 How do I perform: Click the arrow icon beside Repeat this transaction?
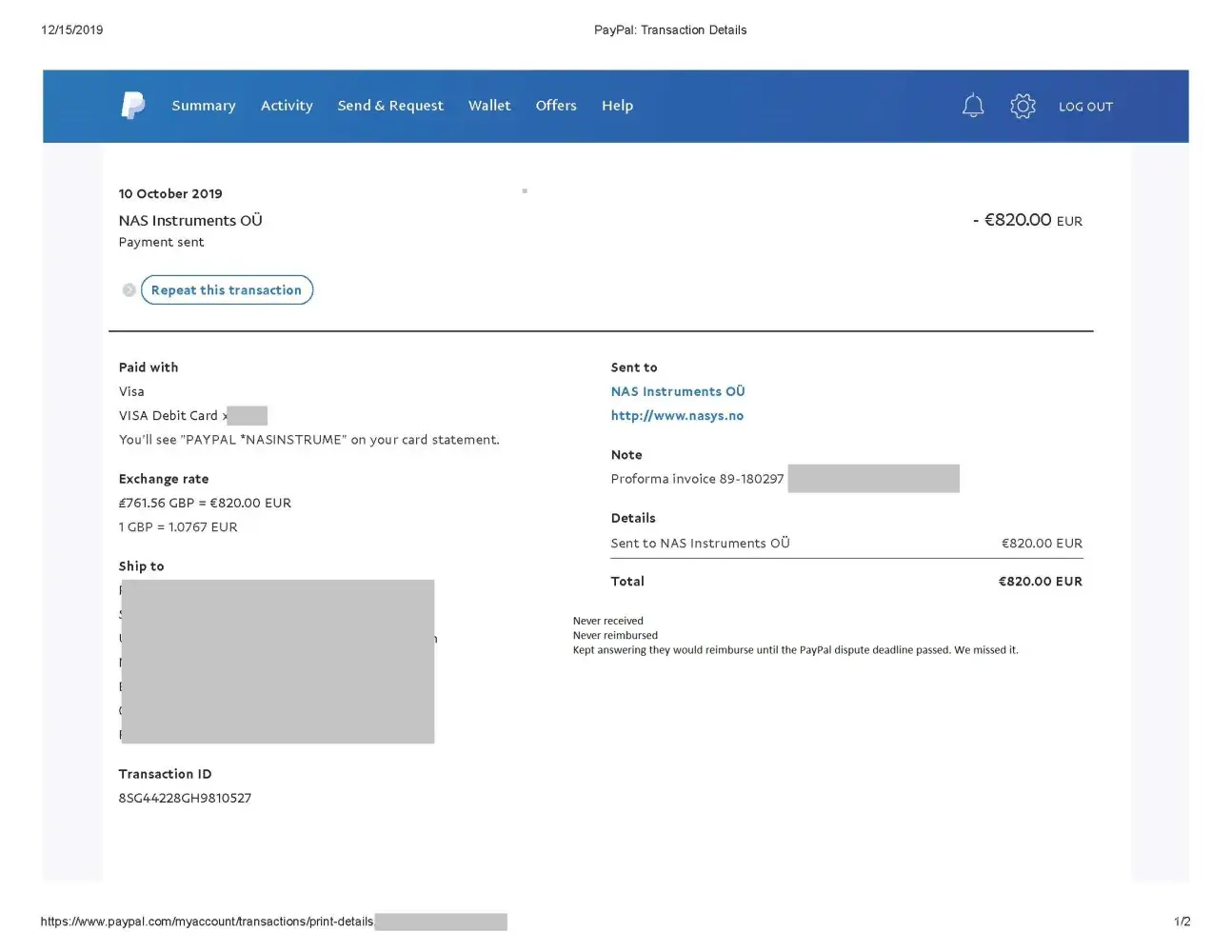coord(129,290)
